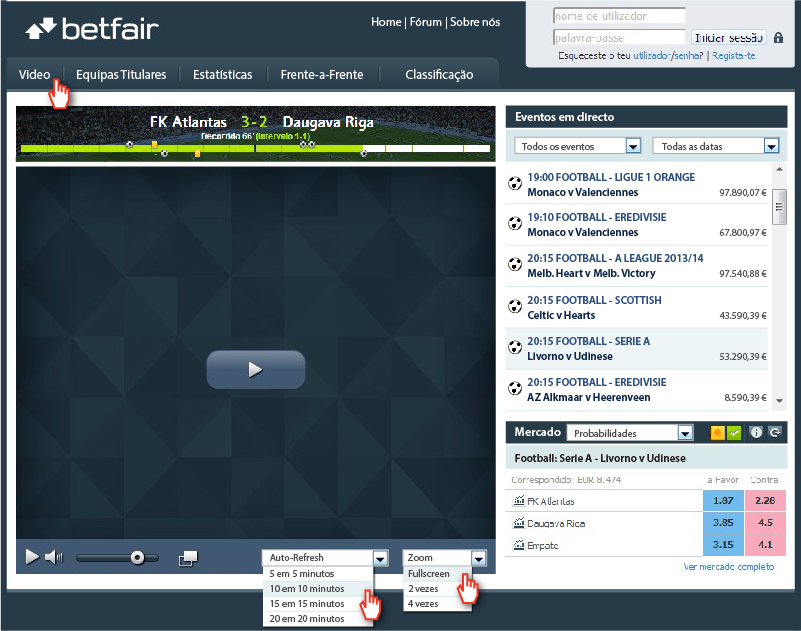
Task: Click the small play control in player bar
Action: [x=32, y=557]
